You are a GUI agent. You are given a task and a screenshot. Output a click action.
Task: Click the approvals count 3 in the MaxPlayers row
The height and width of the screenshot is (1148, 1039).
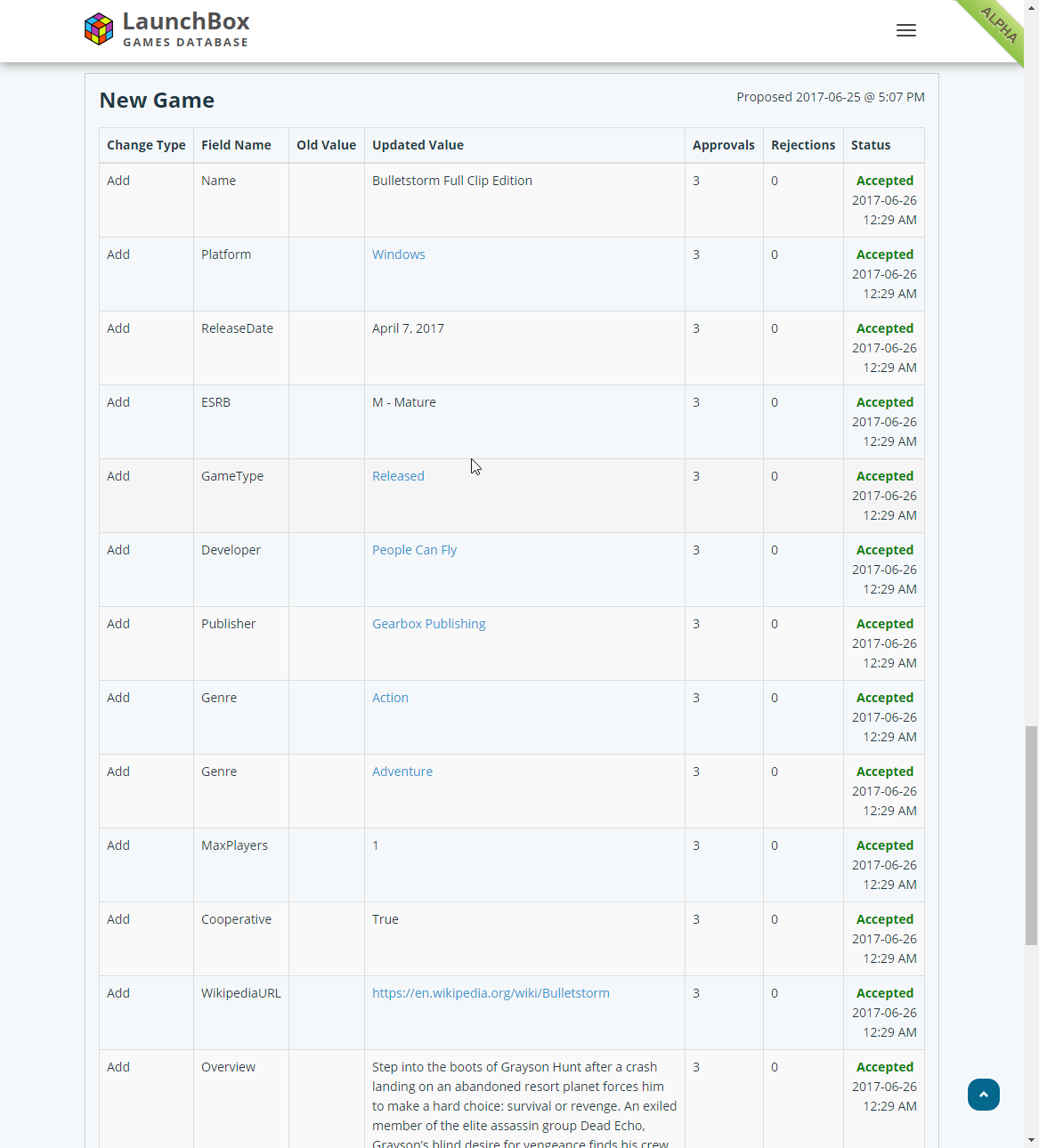(696, 845)
